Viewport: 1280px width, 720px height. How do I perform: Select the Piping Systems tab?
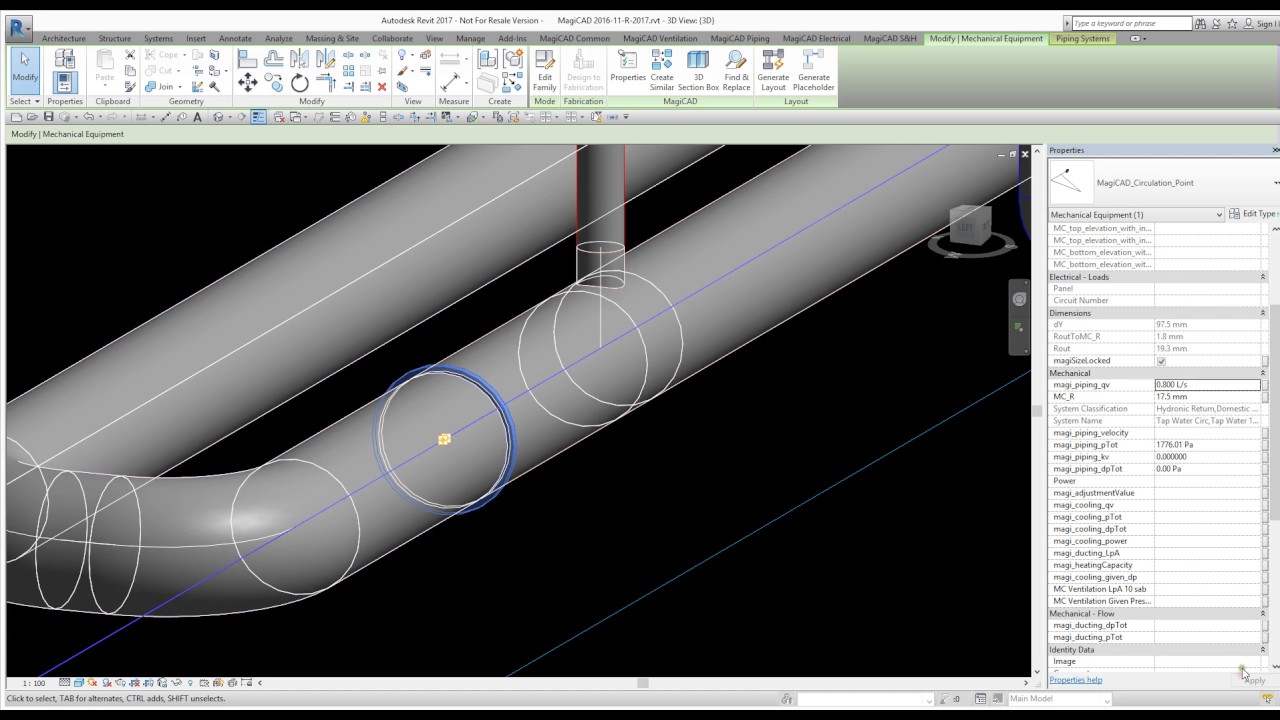point(1083,39)
